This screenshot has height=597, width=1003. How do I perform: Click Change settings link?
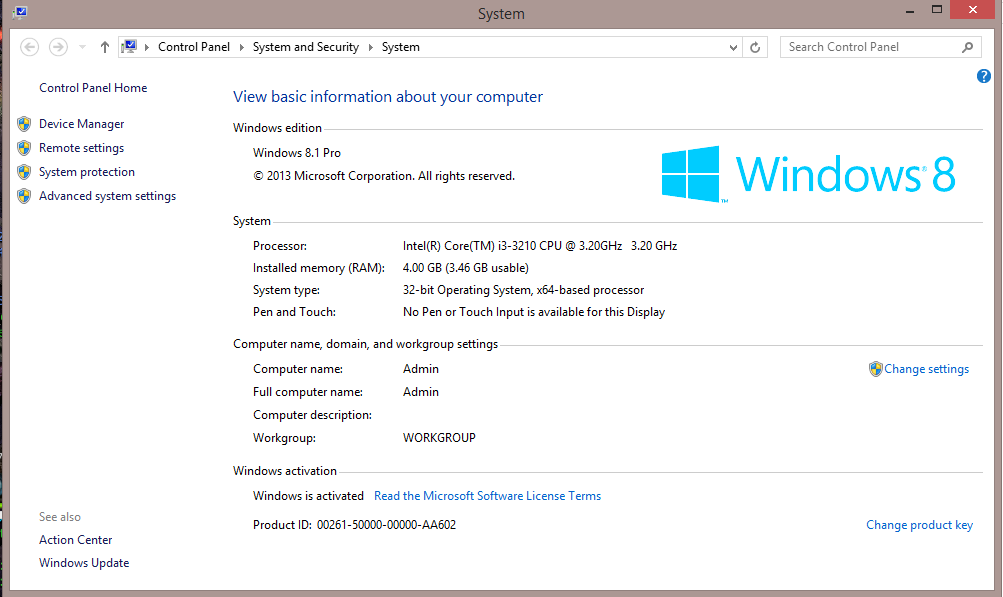click(926, 369)
